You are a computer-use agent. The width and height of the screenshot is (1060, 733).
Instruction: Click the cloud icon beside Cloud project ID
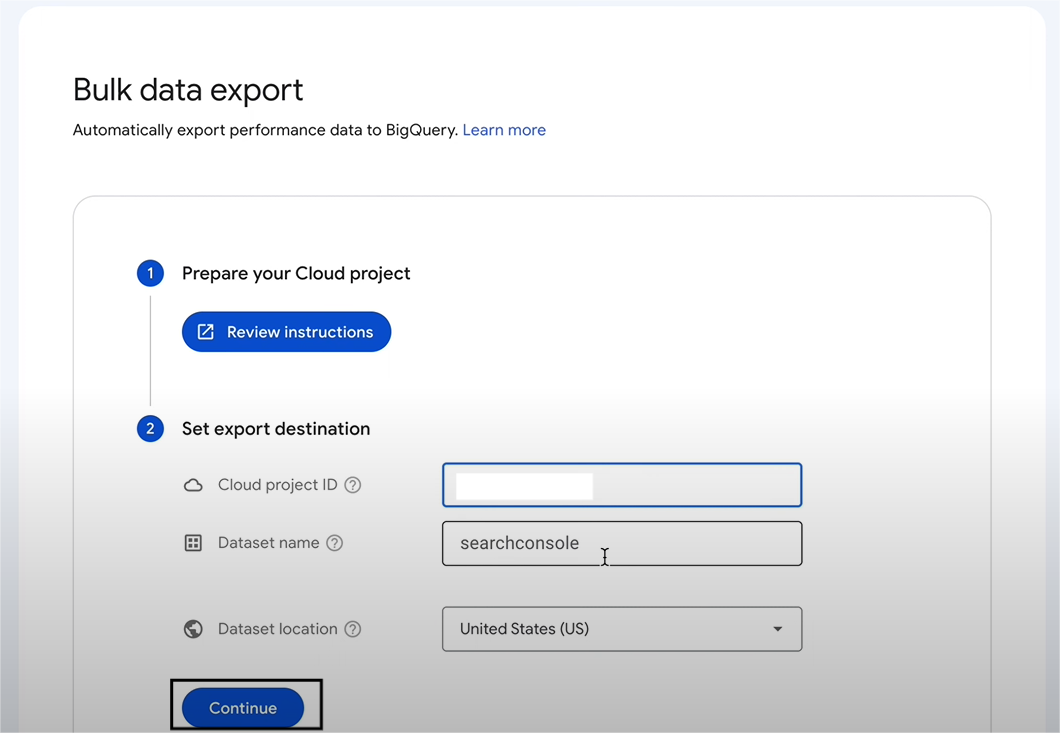click(x=193, y=485)
